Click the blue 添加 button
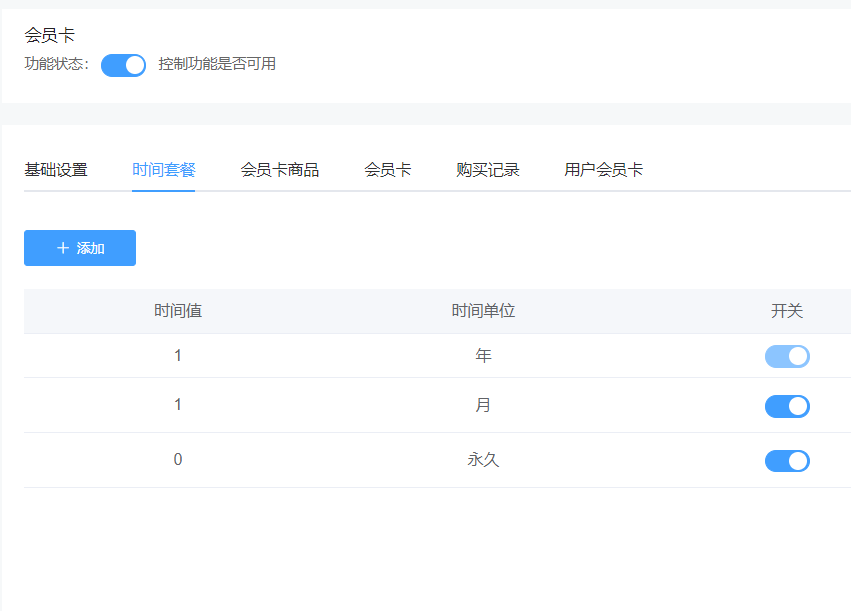The width and height of the screenshot is (851, 611). pyautogui.click(x=80, y=248)
